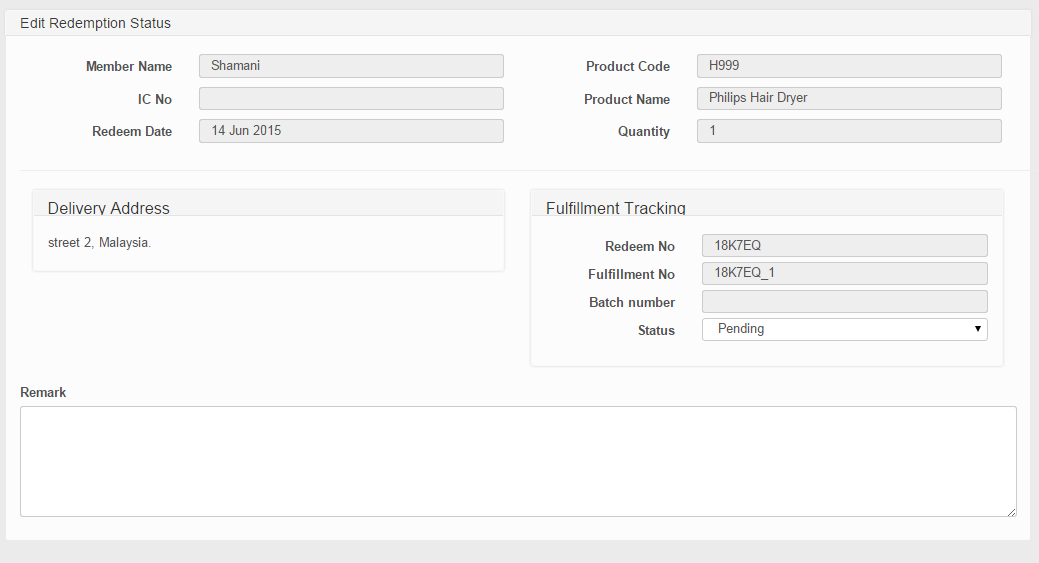Click the street 2, Malaysia address text

tap(99, 243)
